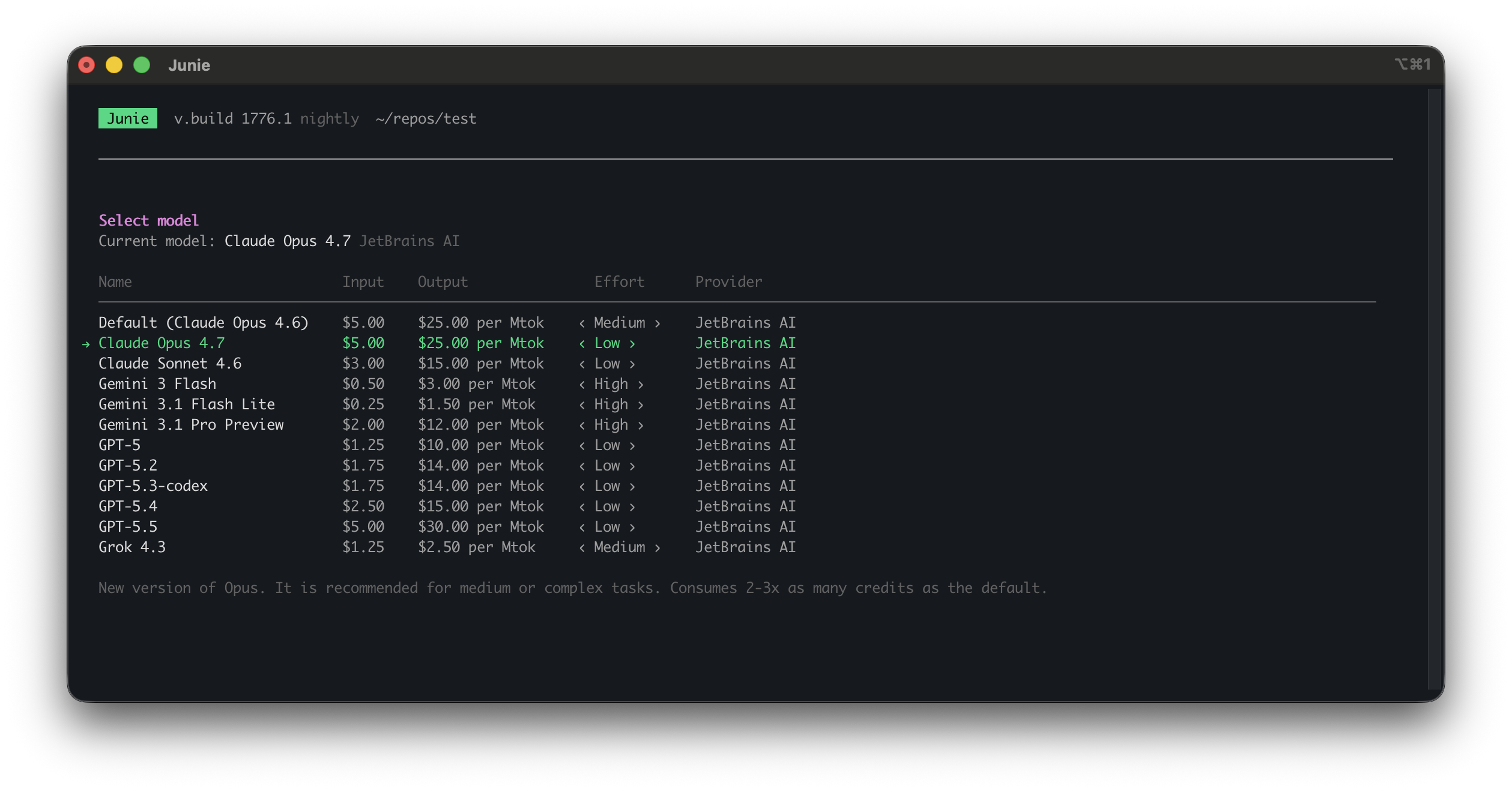
Task: Click the JetBrains AI provider for Grok 4.3
Action: (x=746, y=547)
